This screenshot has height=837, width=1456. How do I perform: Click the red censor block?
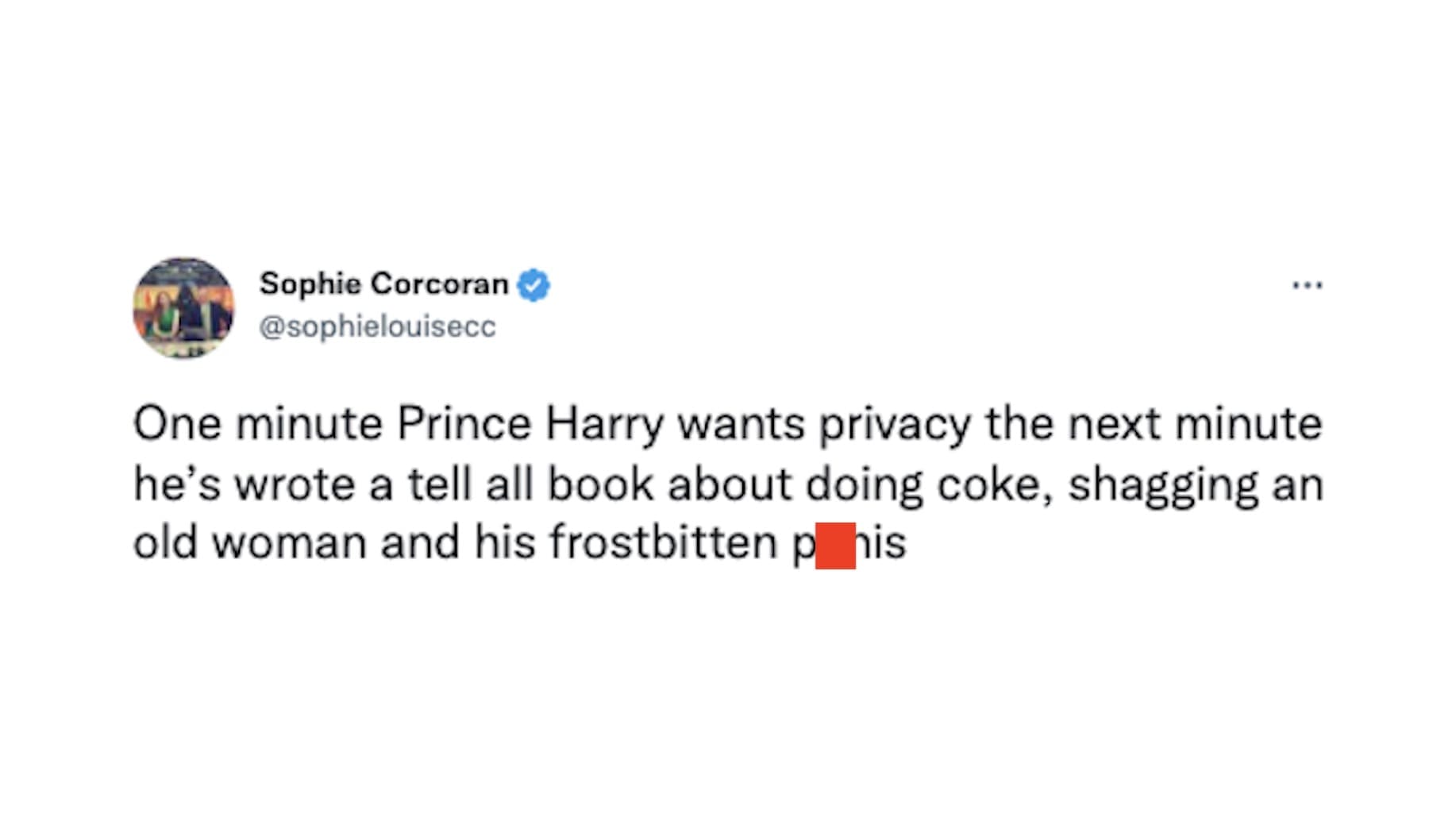point(835,546)
